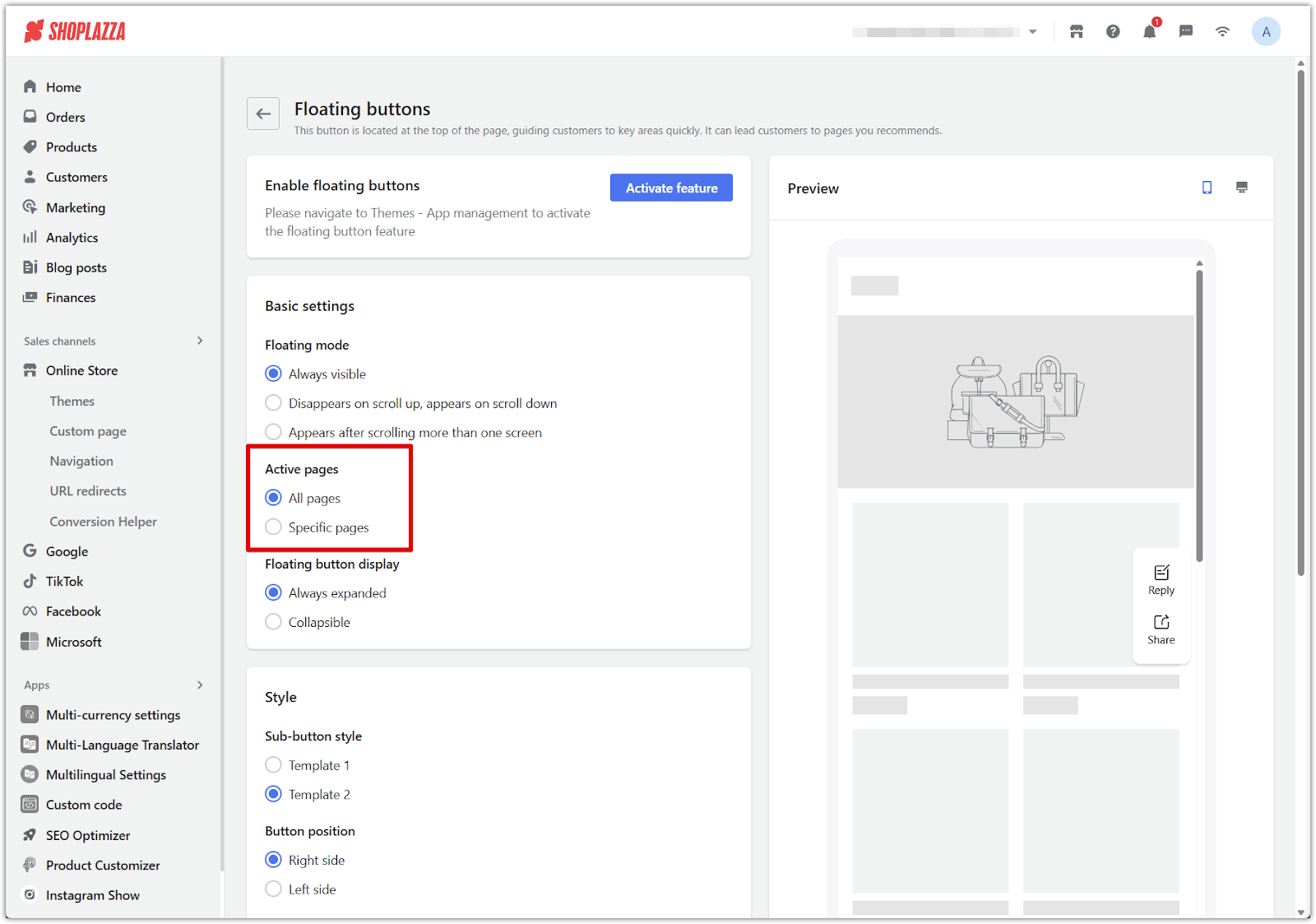Click the TikTok icon in sidebar
Viewport: 1316px width, 924px height.
(x=30, y=581)
